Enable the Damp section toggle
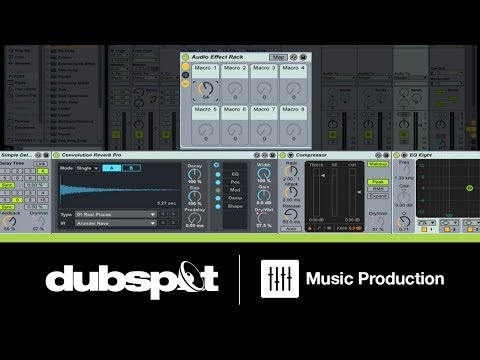 point(218,198)
